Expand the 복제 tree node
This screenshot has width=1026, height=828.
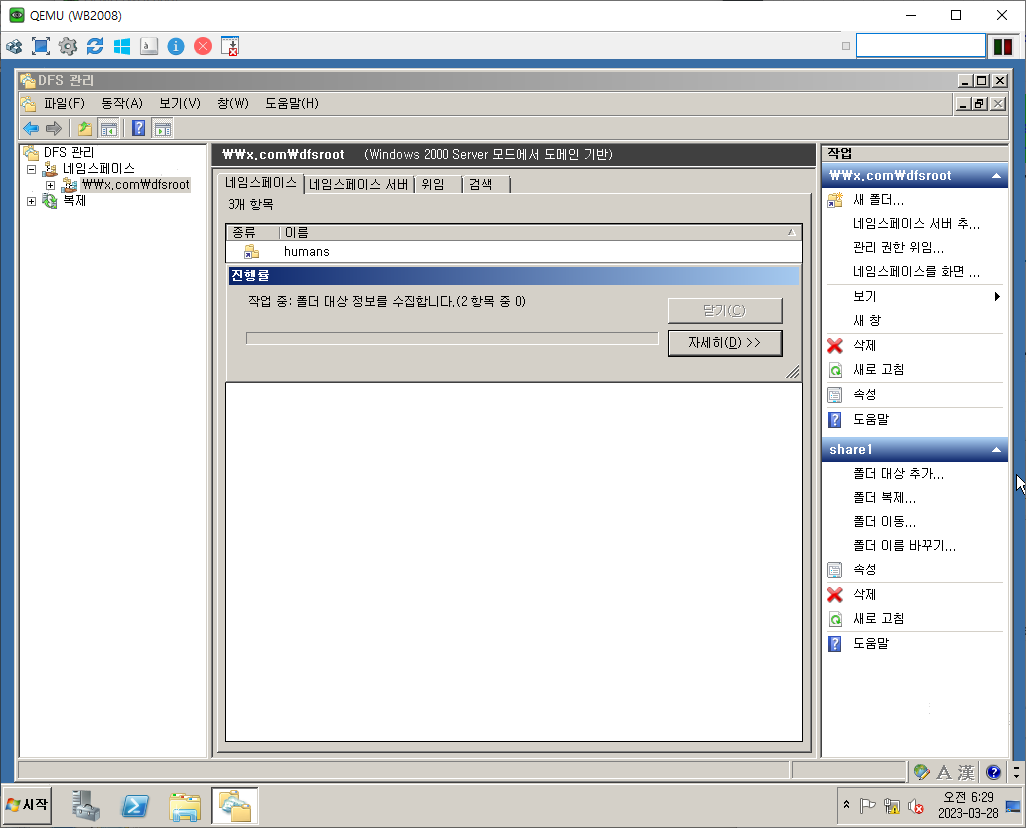31,202
